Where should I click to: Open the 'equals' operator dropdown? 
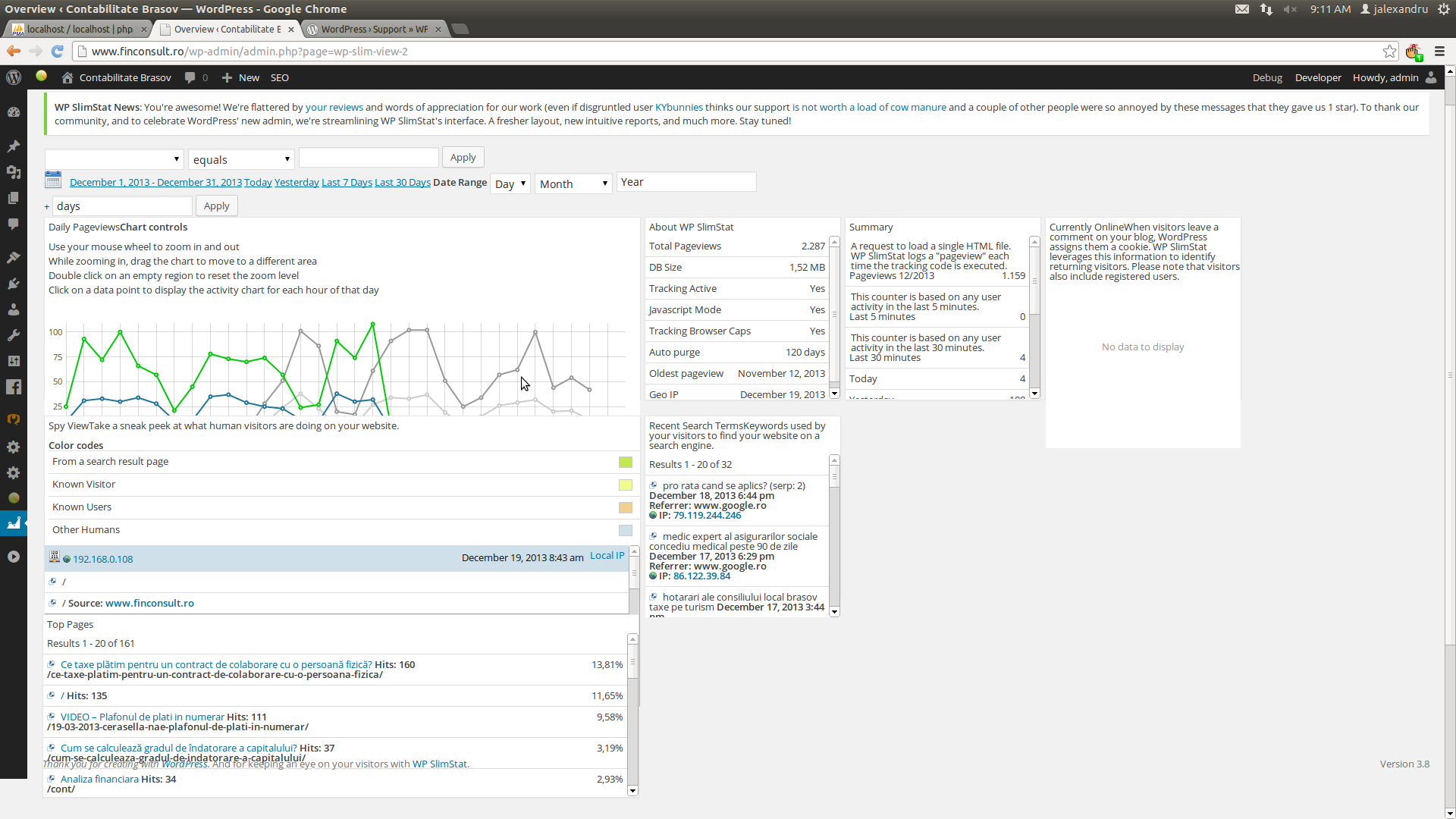(241, 159)
